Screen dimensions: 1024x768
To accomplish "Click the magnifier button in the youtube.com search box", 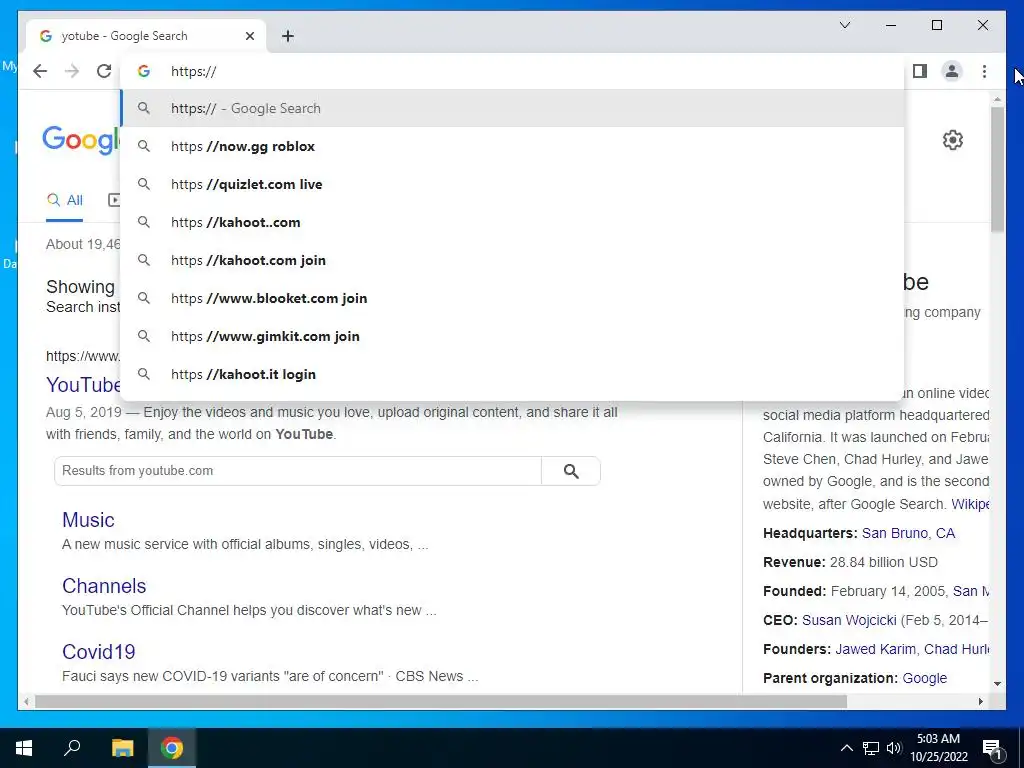I will click(x=571, y=471).
